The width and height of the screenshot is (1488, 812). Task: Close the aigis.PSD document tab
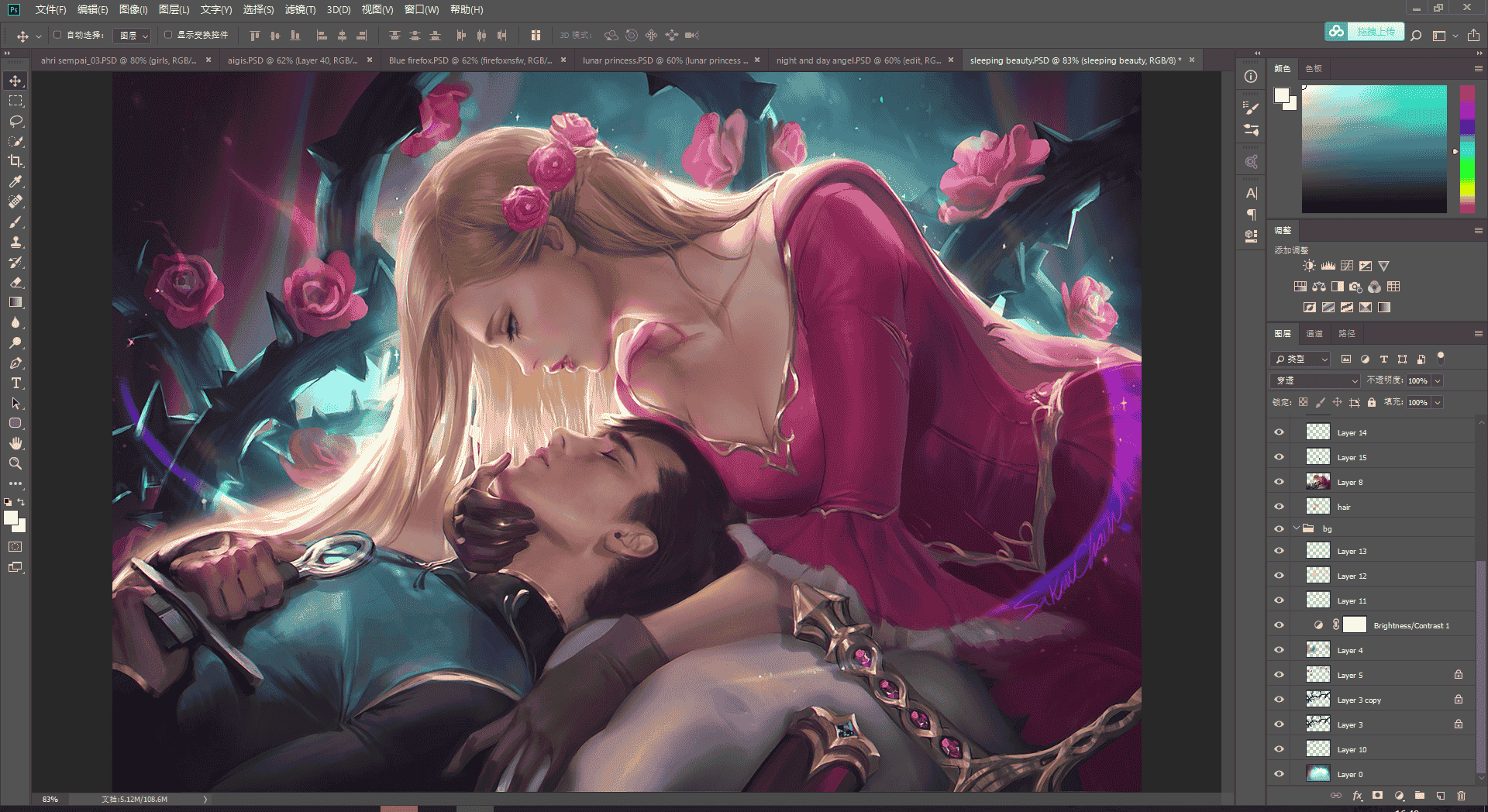(x=370, y=60)
